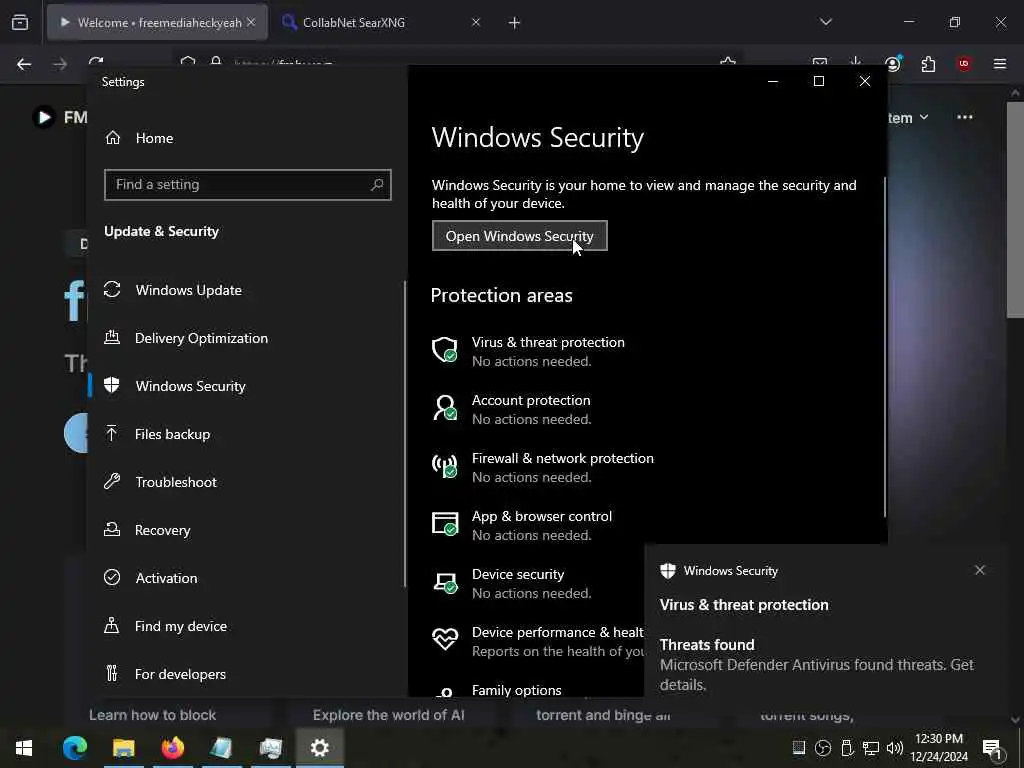This screenshot has height=768, width=1024.
Task: Close the CollabNet SearXNG tab
Action: pyautogui.click(x=476, y=22)
